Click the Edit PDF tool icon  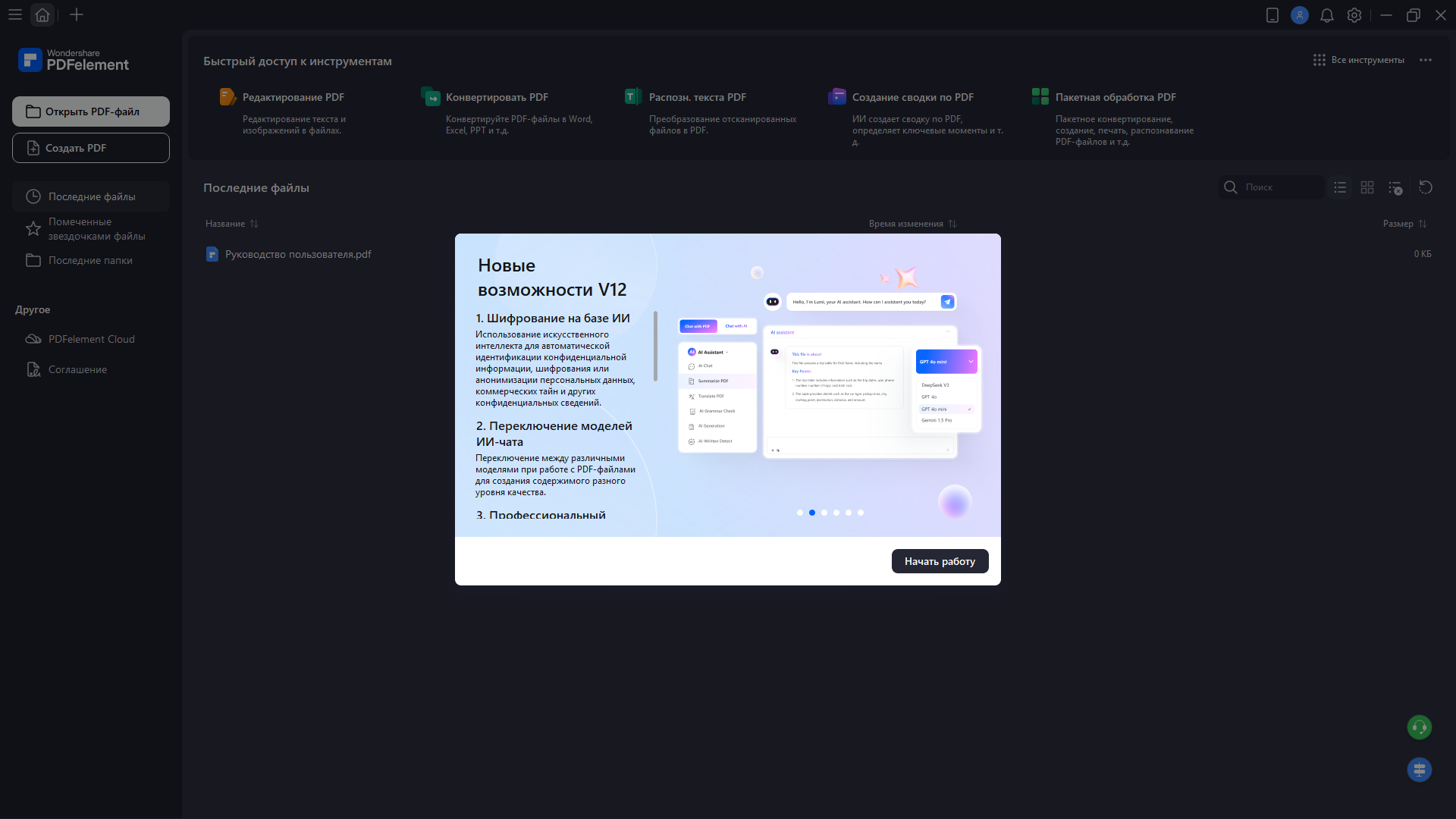pos(227,97)
